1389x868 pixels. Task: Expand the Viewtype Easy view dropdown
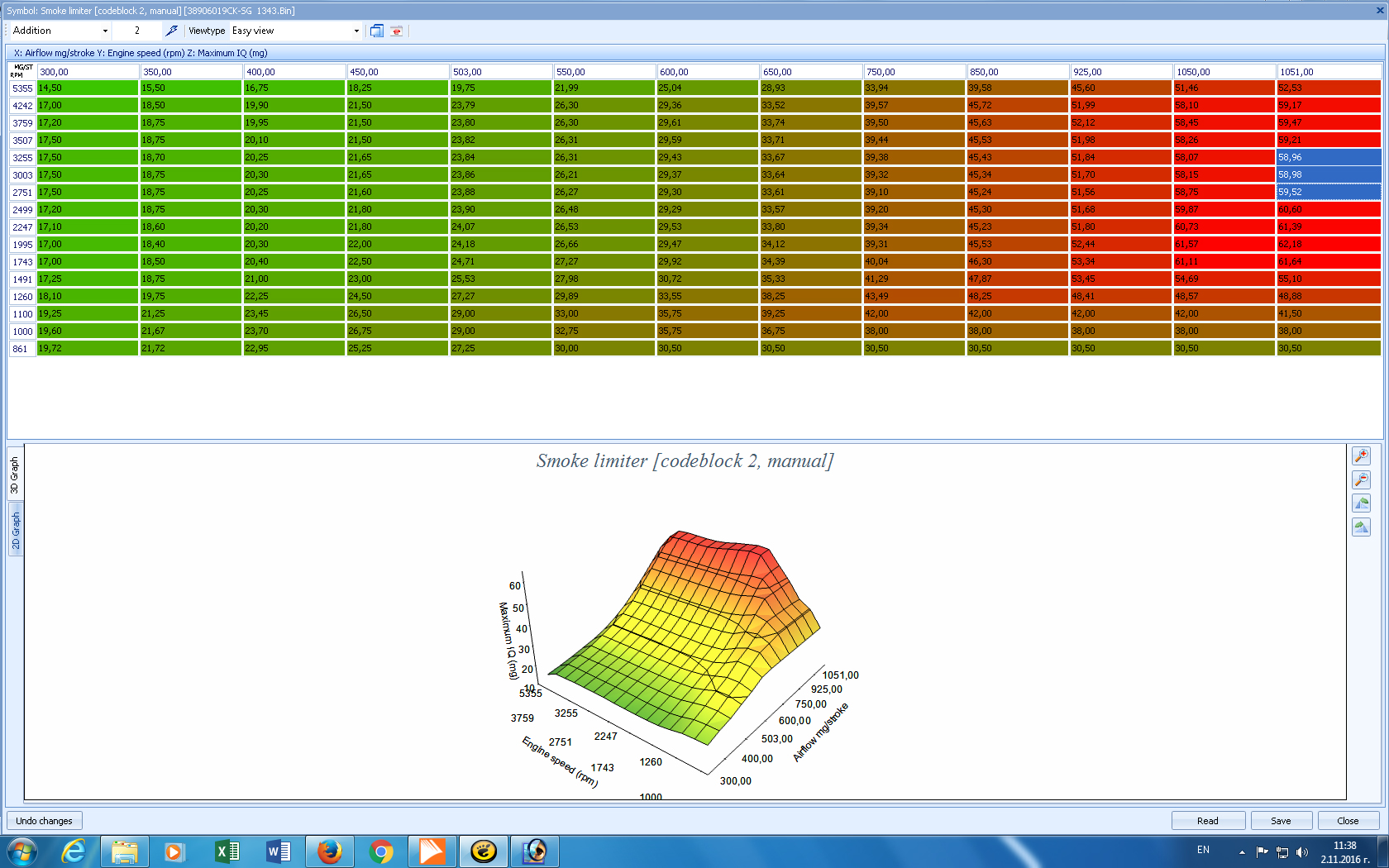(x=356, y=31)
